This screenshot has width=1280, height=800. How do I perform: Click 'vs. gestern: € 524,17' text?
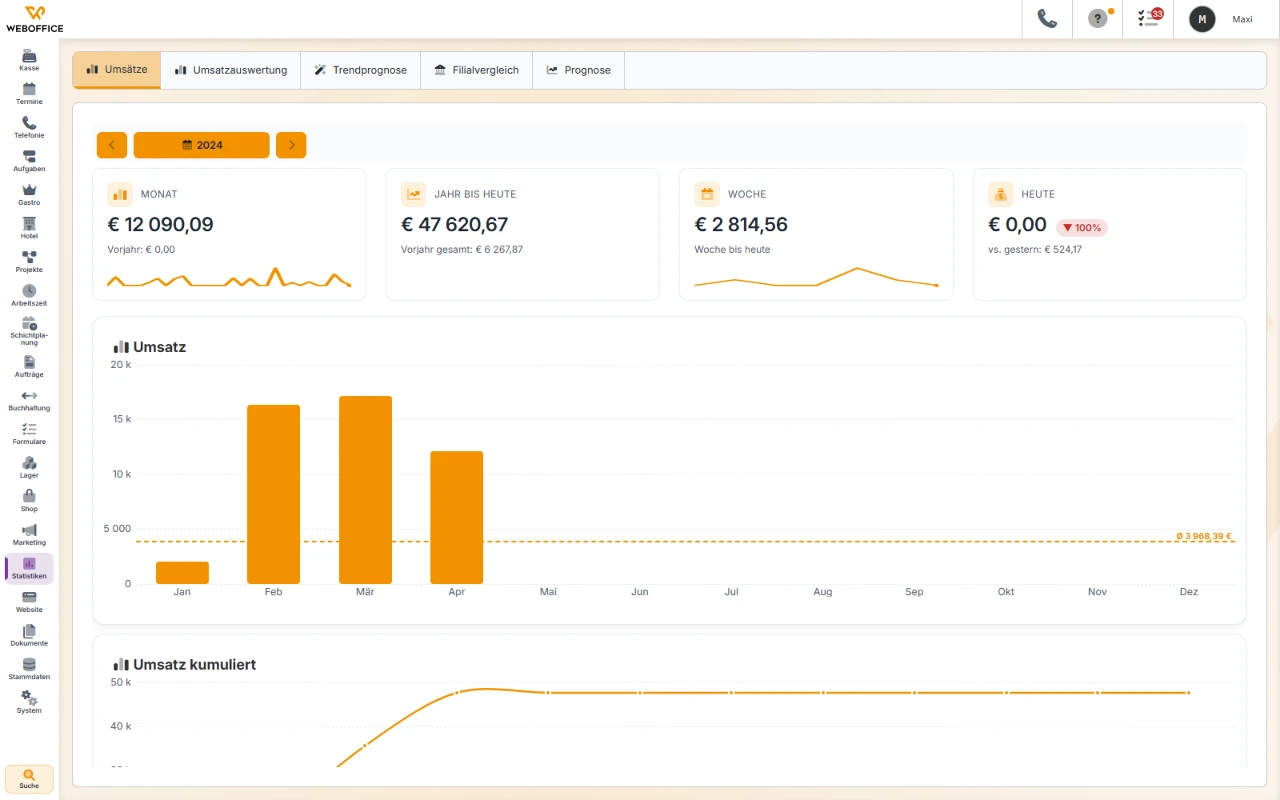point(1035,250)
